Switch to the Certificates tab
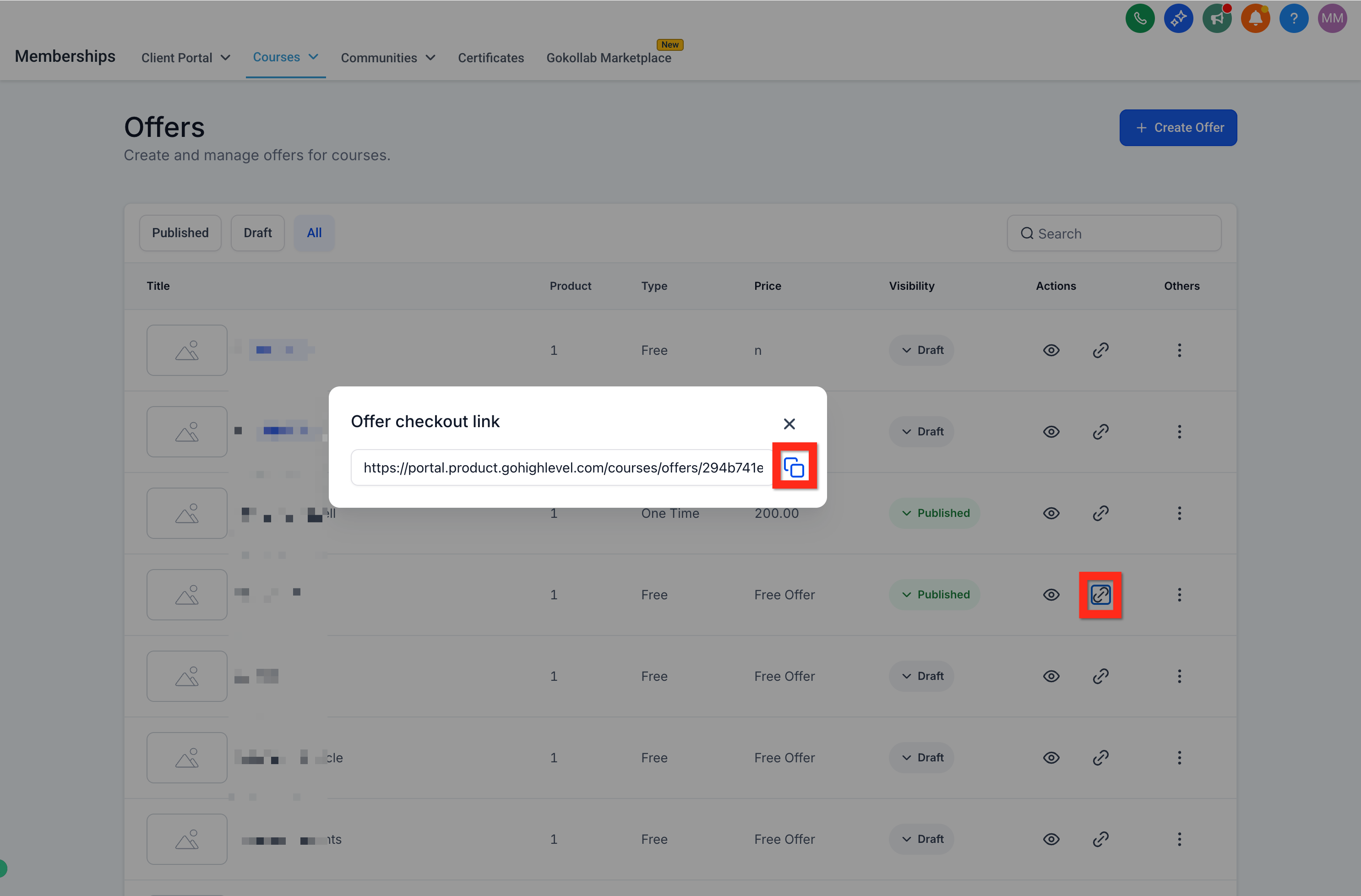1361x896 pixels. [490, 58]
